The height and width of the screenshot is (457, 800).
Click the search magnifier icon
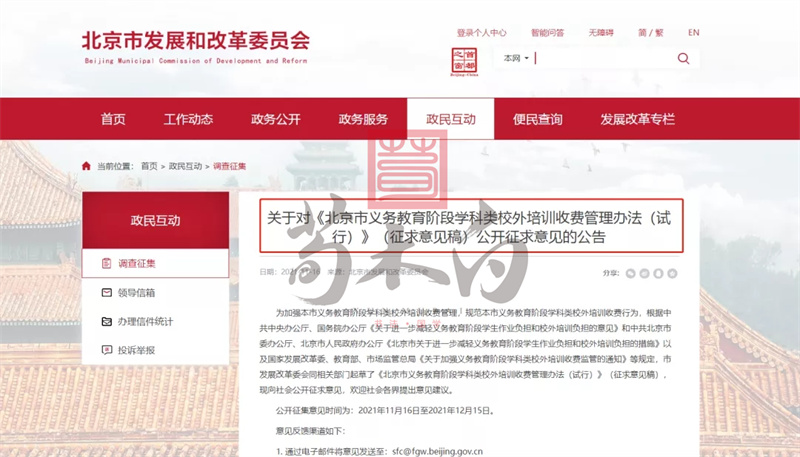pyautogui.click(x=683, y=59)
